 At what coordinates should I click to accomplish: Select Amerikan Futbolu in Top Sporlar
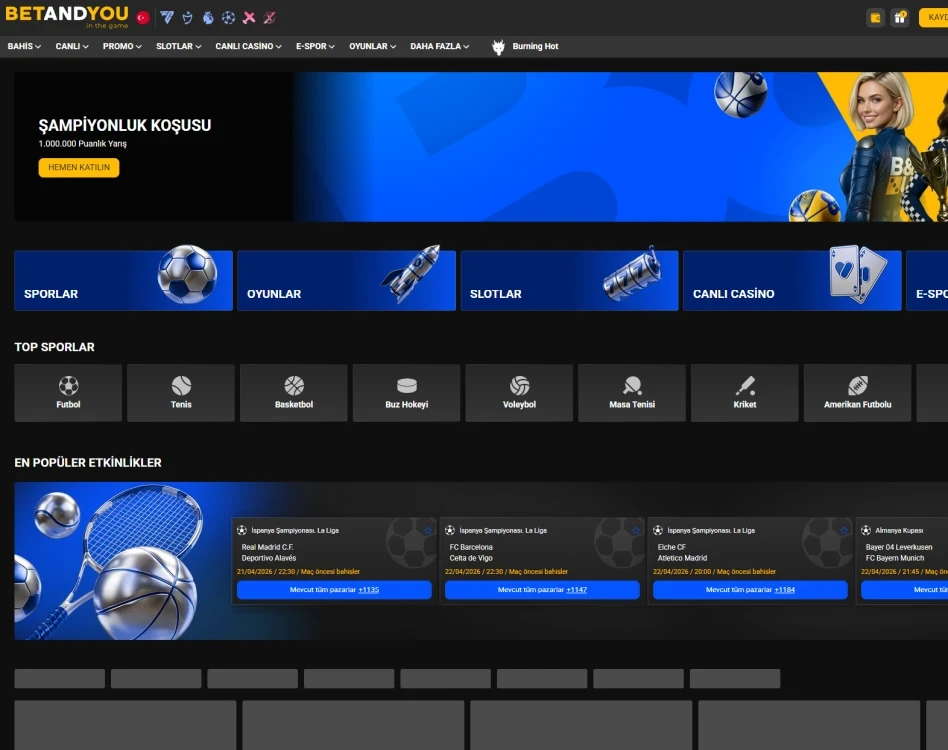(857, 393)
